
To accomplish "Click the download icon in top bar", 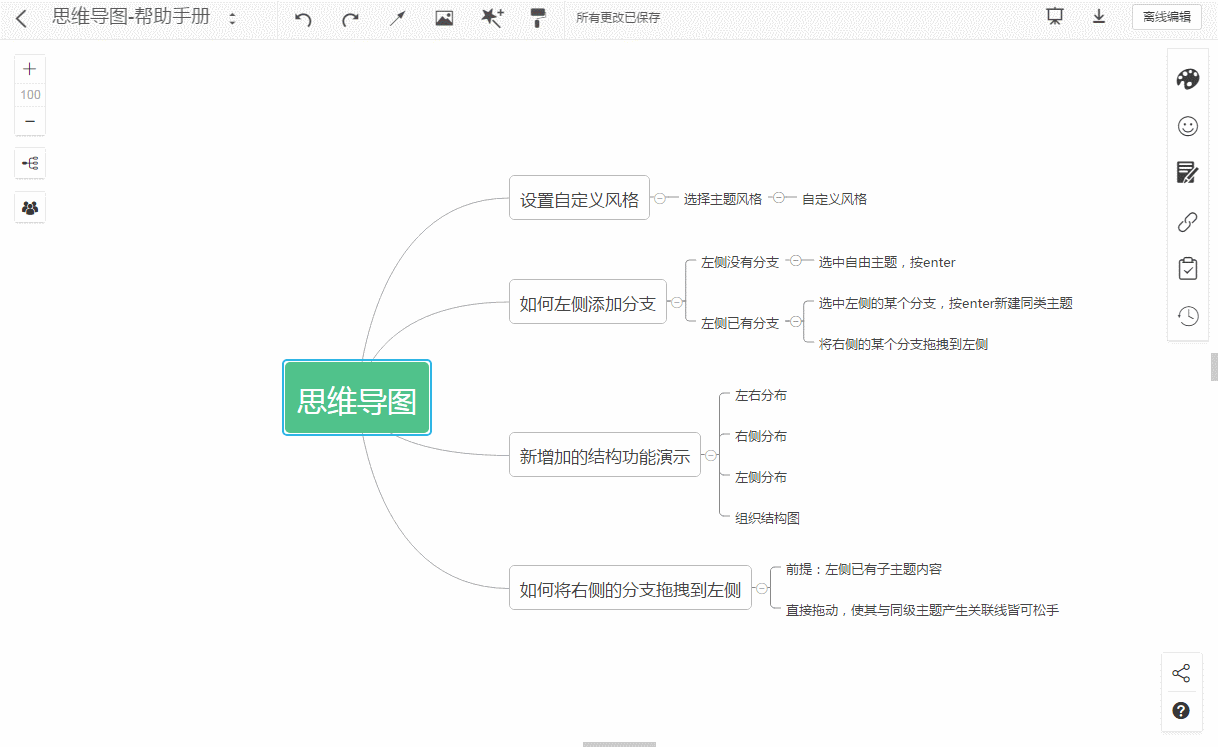I will (1099, 17).
